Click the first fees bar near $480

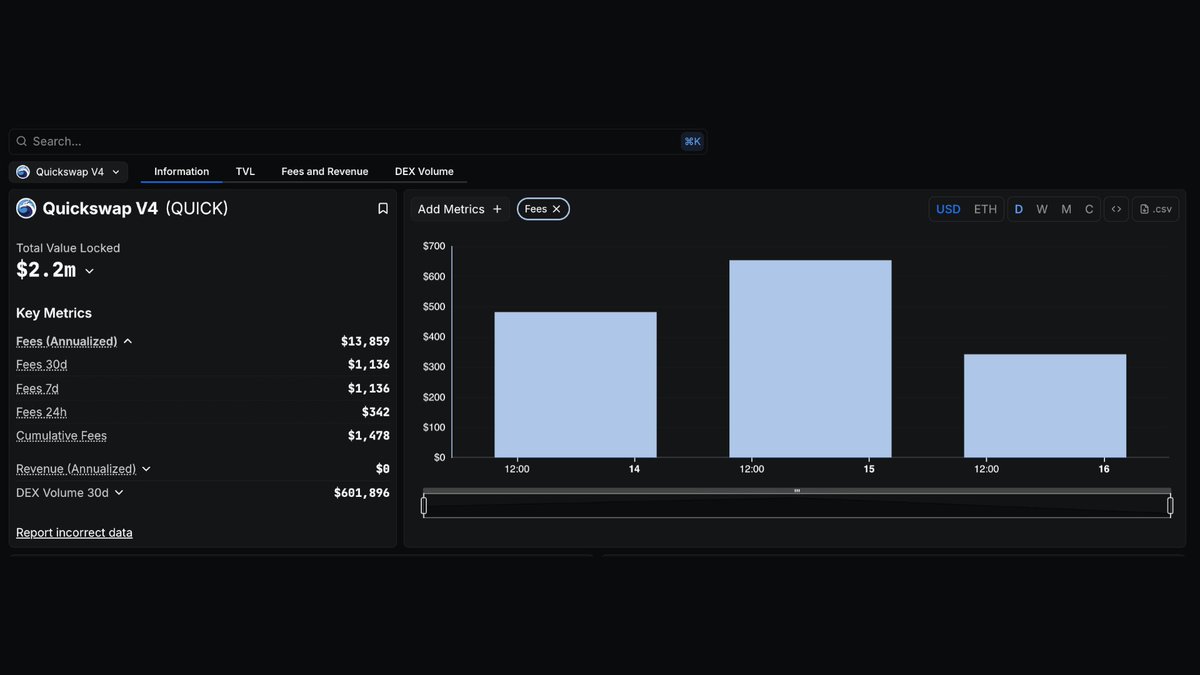point(575,385)
